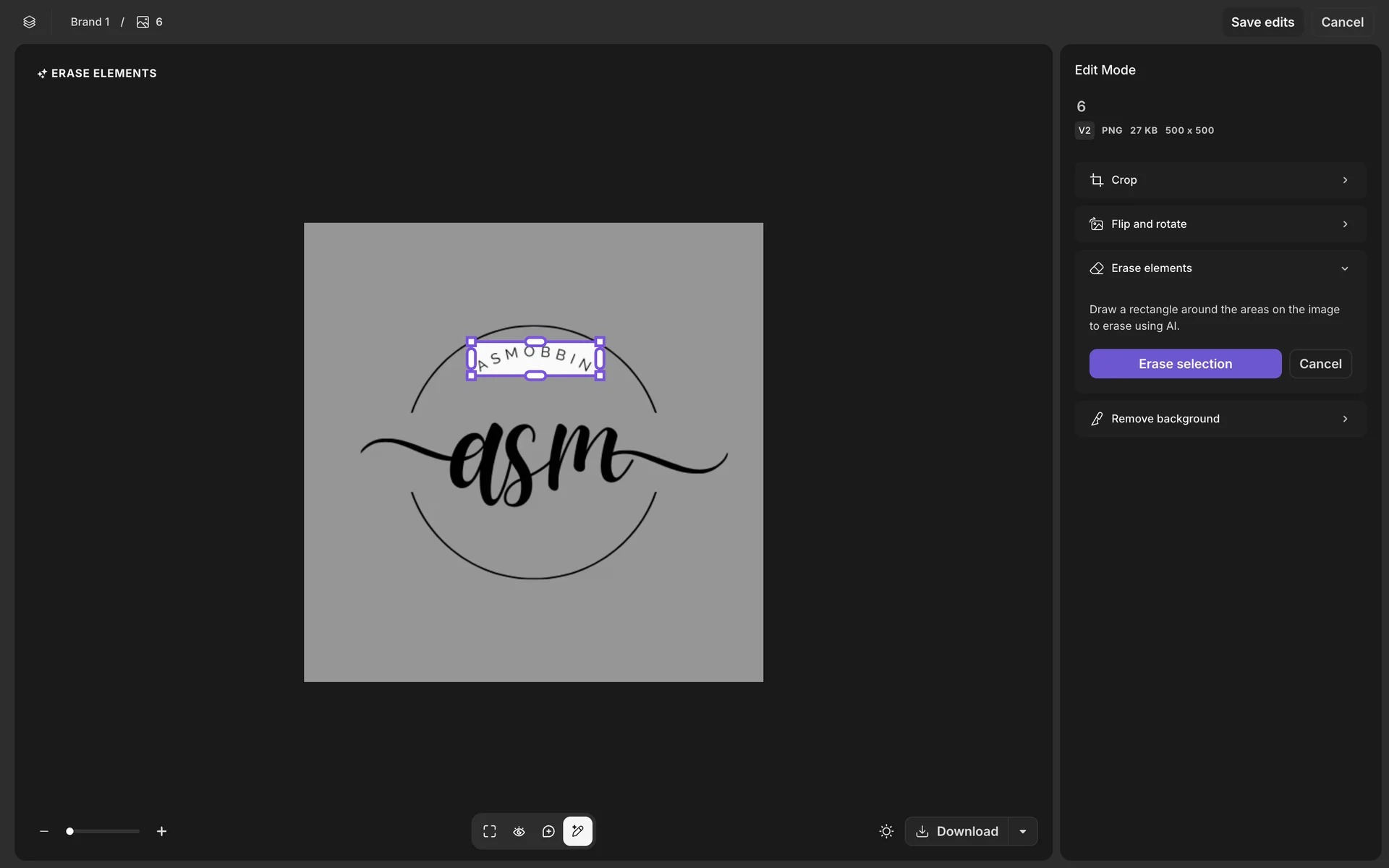
Task: Click the Remove background brush icon
Action: click(1097, 419)
